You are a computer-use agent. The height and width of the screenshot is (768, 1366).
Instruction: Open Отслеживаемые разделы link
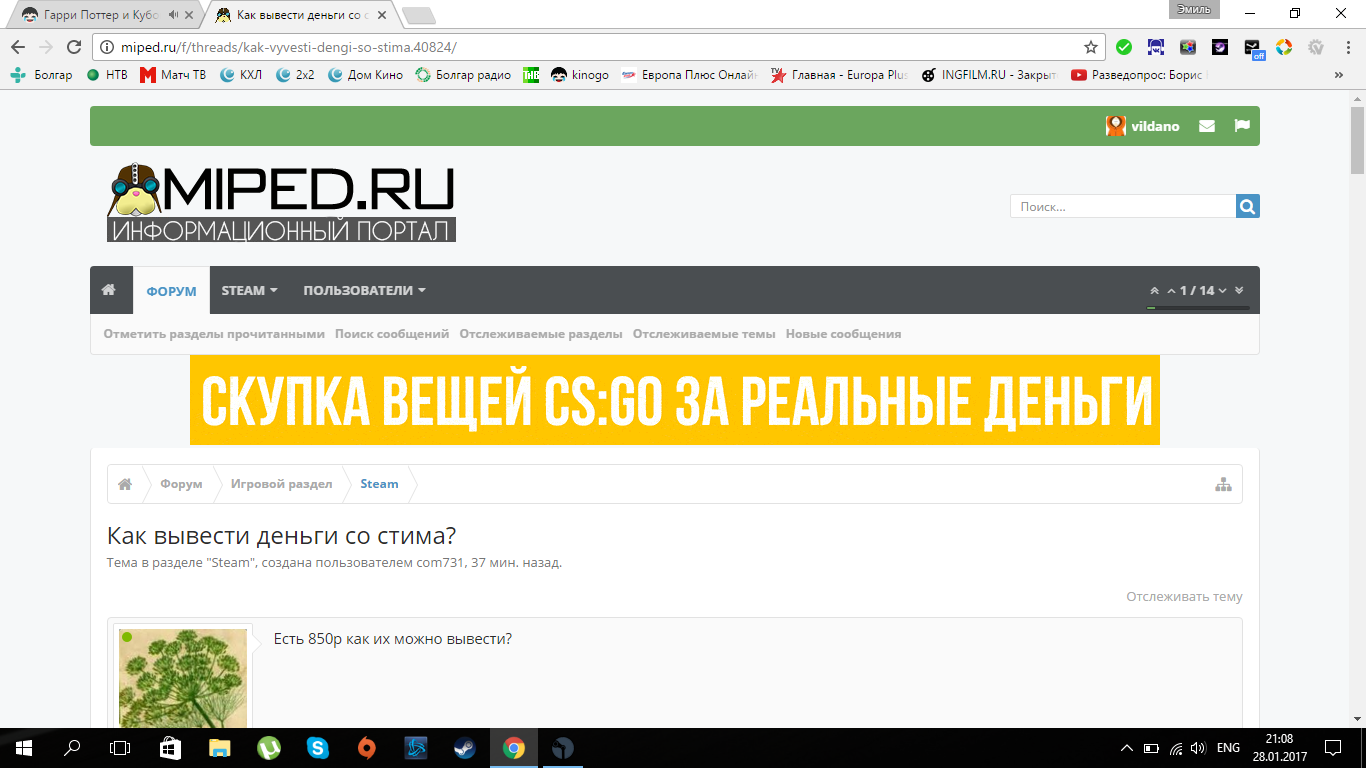[541, 334]
